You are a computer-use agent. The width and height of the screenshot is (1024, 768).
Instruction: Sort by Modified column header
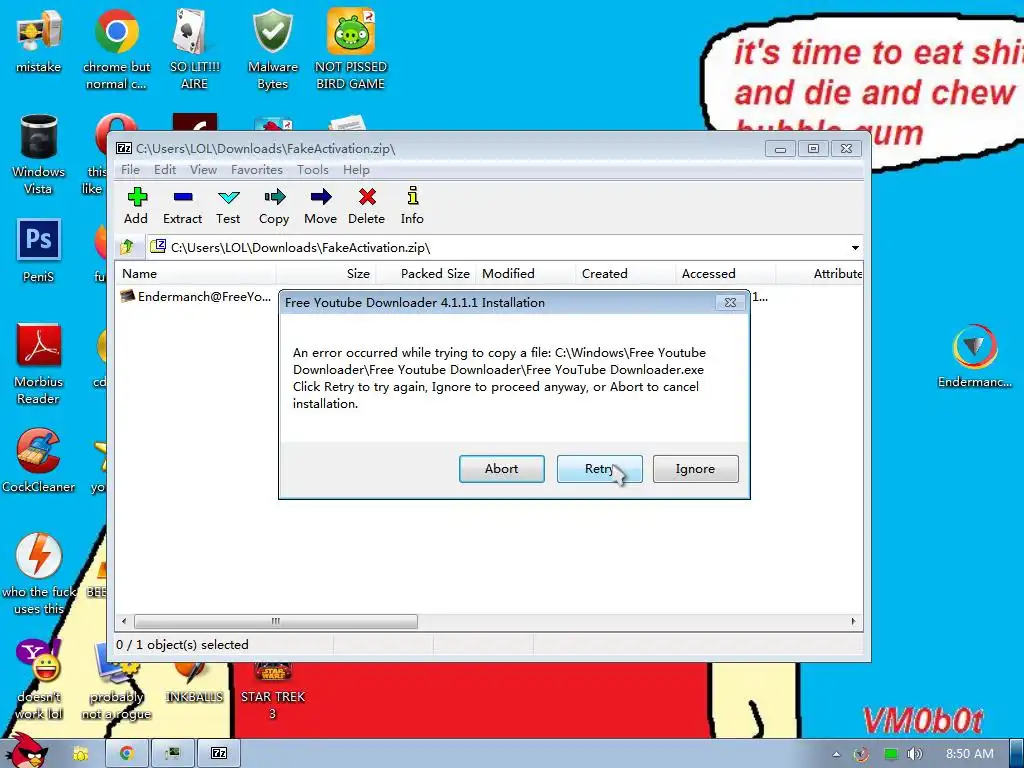pos(526,274)
